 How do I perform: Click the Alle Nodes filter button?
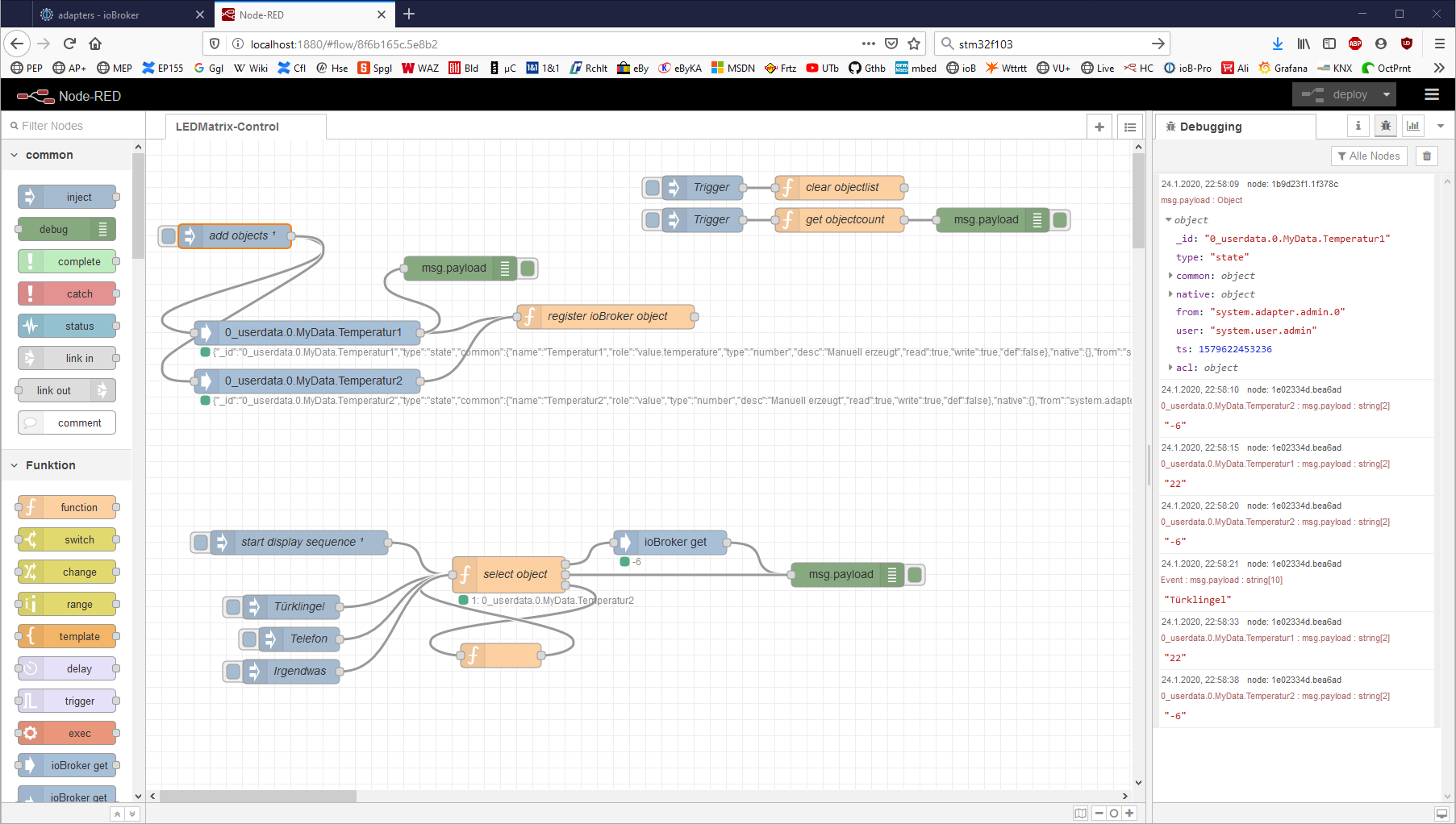tap(1368, 156)
